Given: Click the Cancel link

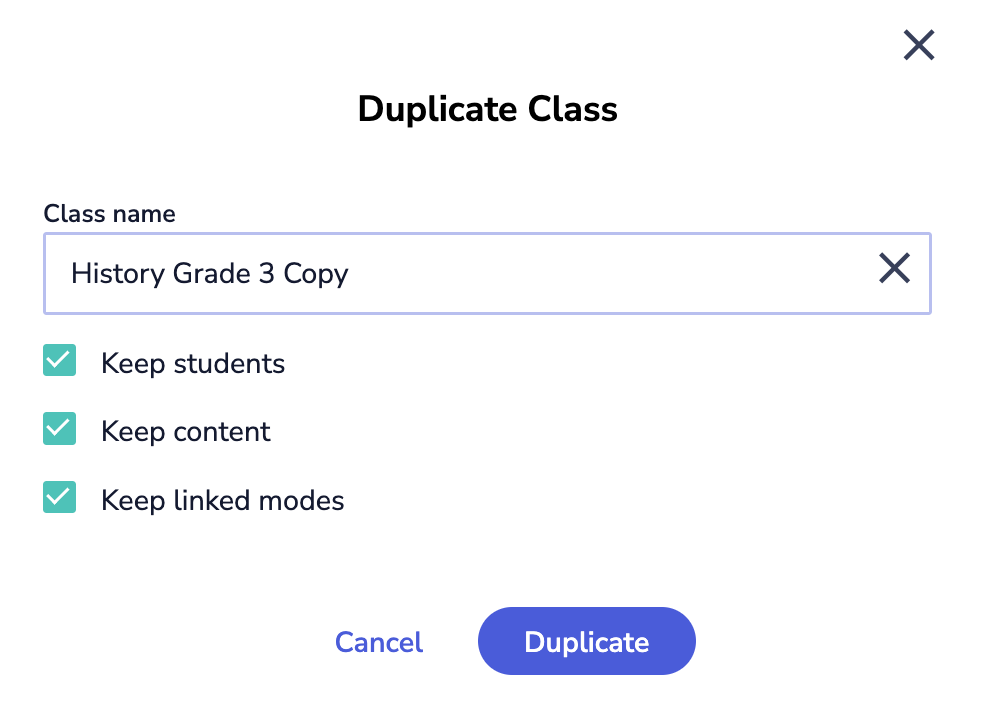Looking at the screenshot, I should [x=379, y=642].
